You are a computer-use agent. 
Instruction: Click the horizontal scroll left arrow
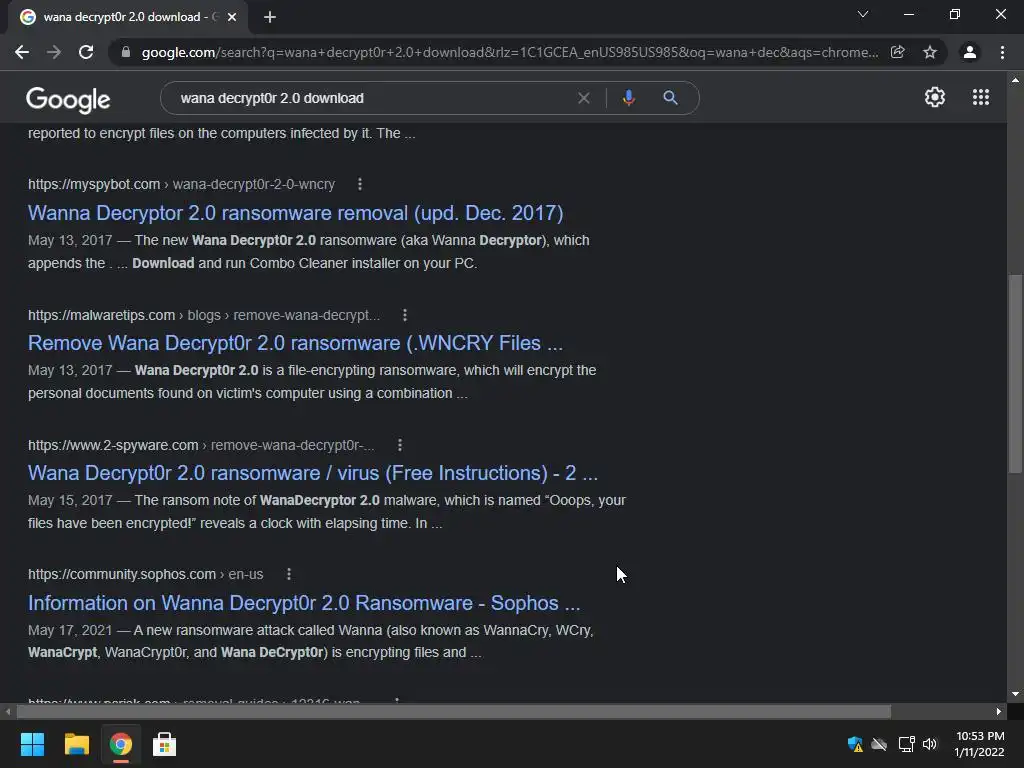pos(8,711)
